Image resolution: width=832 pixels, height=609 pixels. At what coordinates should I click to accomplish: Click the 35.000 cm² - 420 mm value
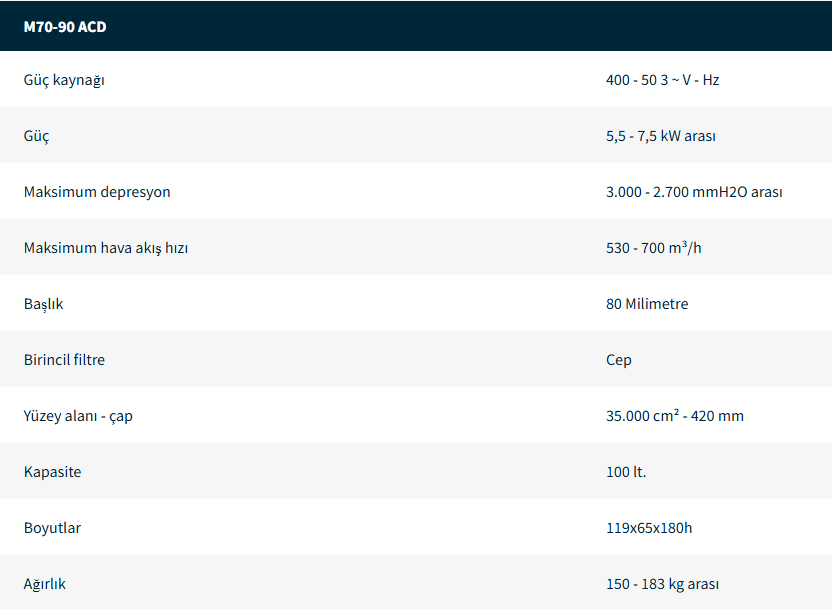coord(674,416)
